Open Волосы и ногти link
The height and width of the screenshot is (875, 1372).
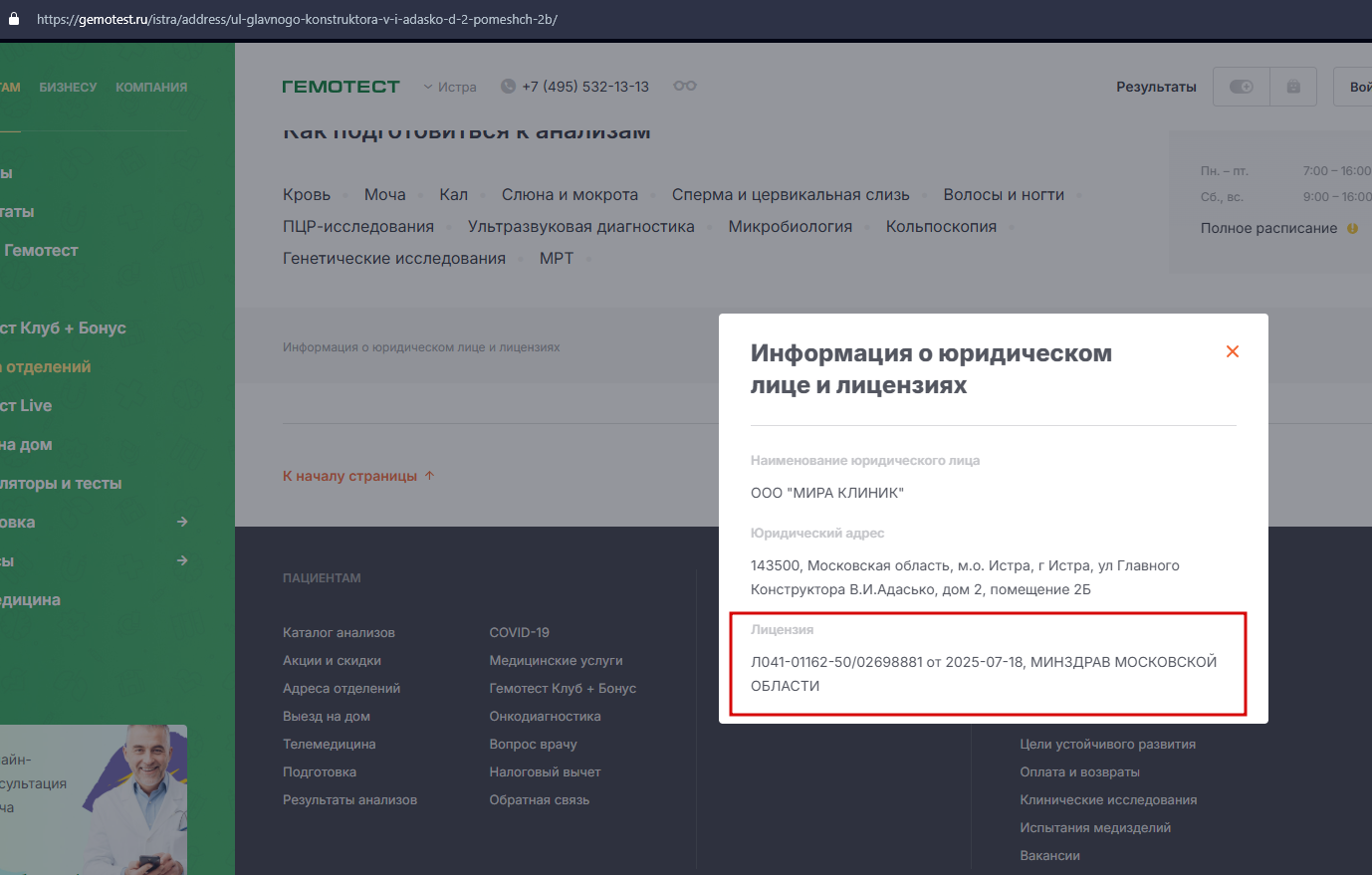(x=1004, y=195)
